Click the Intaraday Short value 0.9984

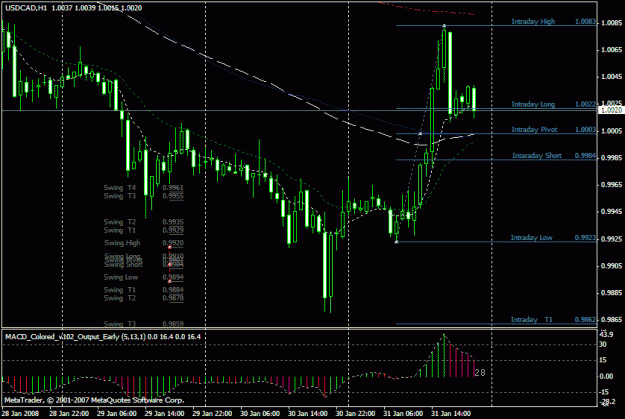click(586, 155)
